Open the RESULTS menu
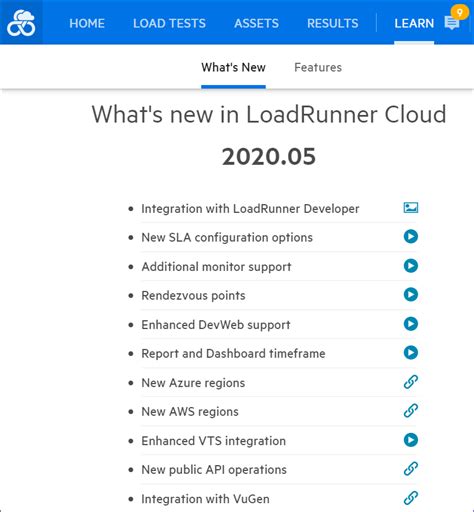The height and width of the screenshot is (512, 474). pyautogui.click(x=333, y=23)
